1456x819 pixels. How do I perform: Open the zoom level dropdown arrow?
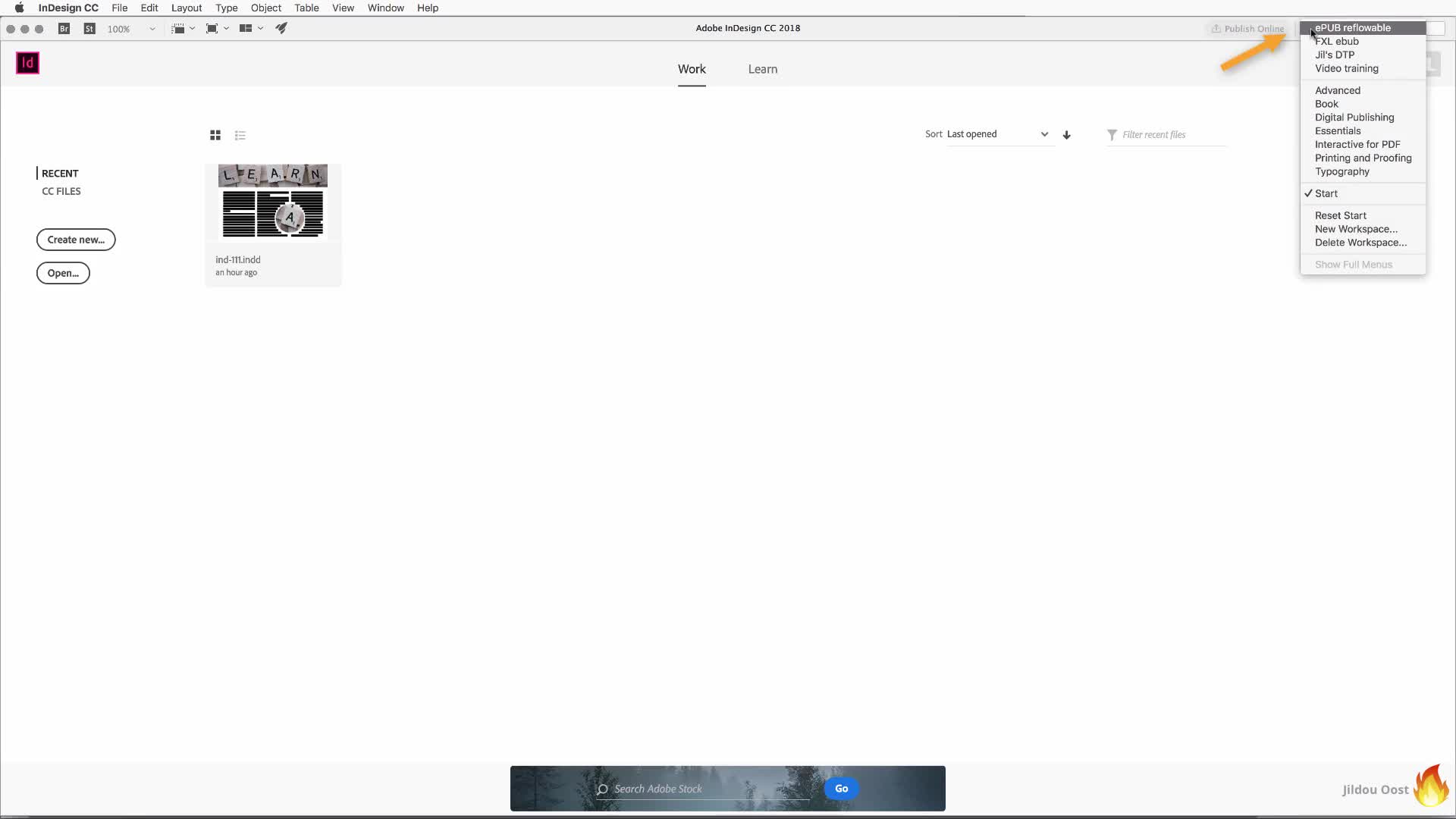pyautogui.click(x=152, y=29)
